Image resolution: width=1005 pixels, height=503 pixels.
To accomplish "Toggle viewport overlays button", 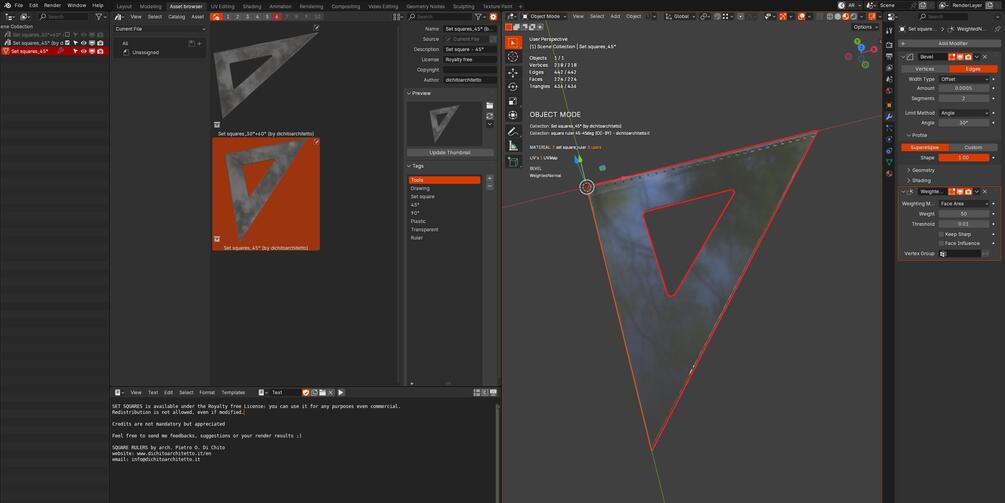I will click(801, 17).
